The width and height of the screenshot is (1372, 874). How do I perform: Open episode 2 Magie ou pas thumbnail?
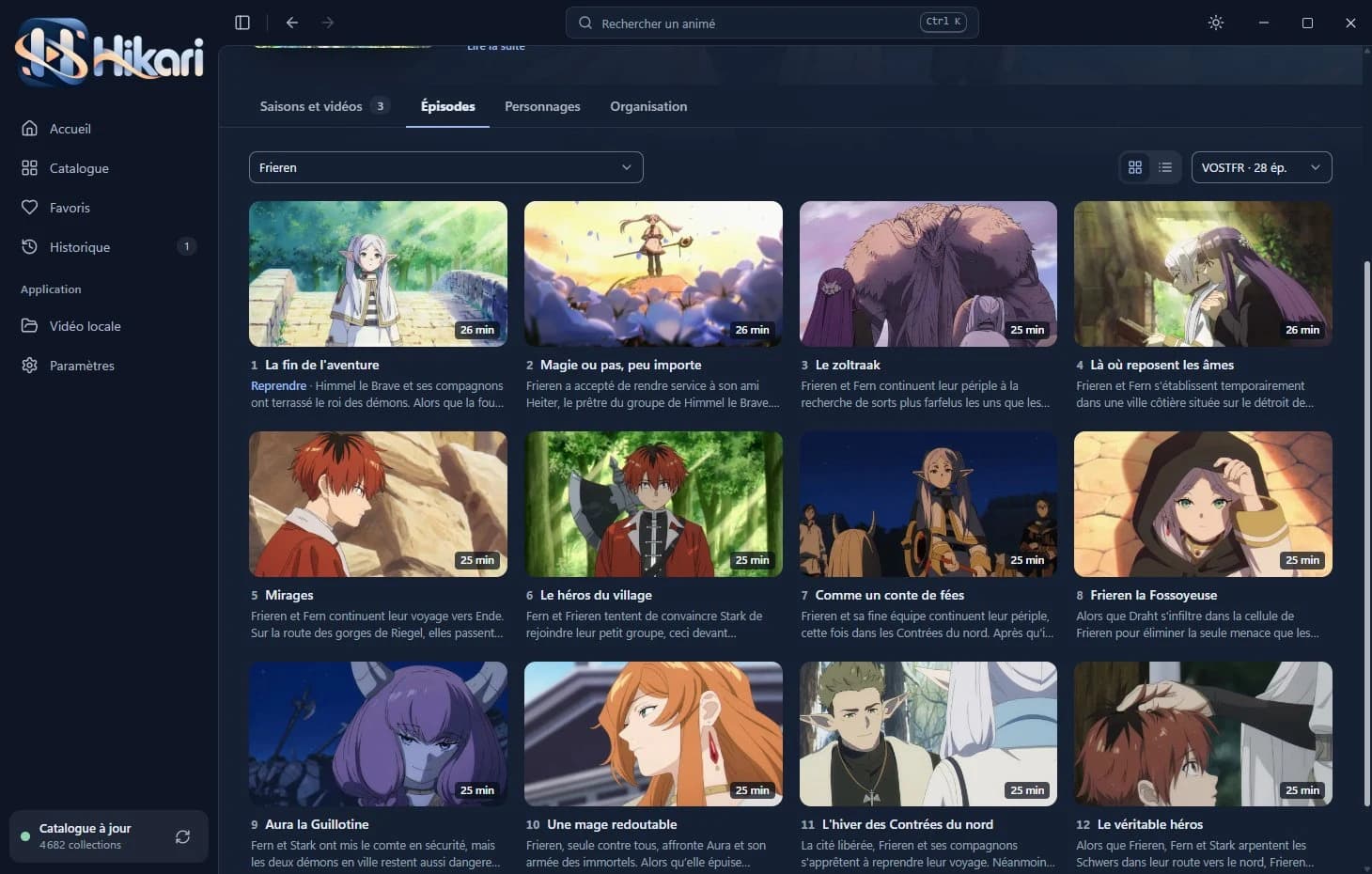point(653,273)
